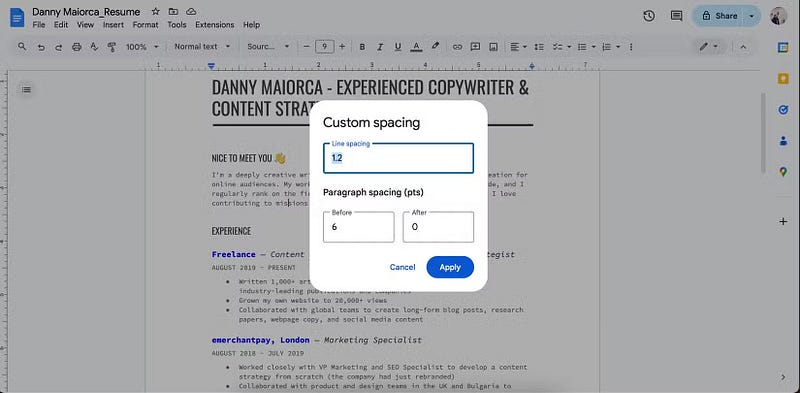Click the Before paragraph spacing field
800x393 pixels.
click(x=359, y=227)
